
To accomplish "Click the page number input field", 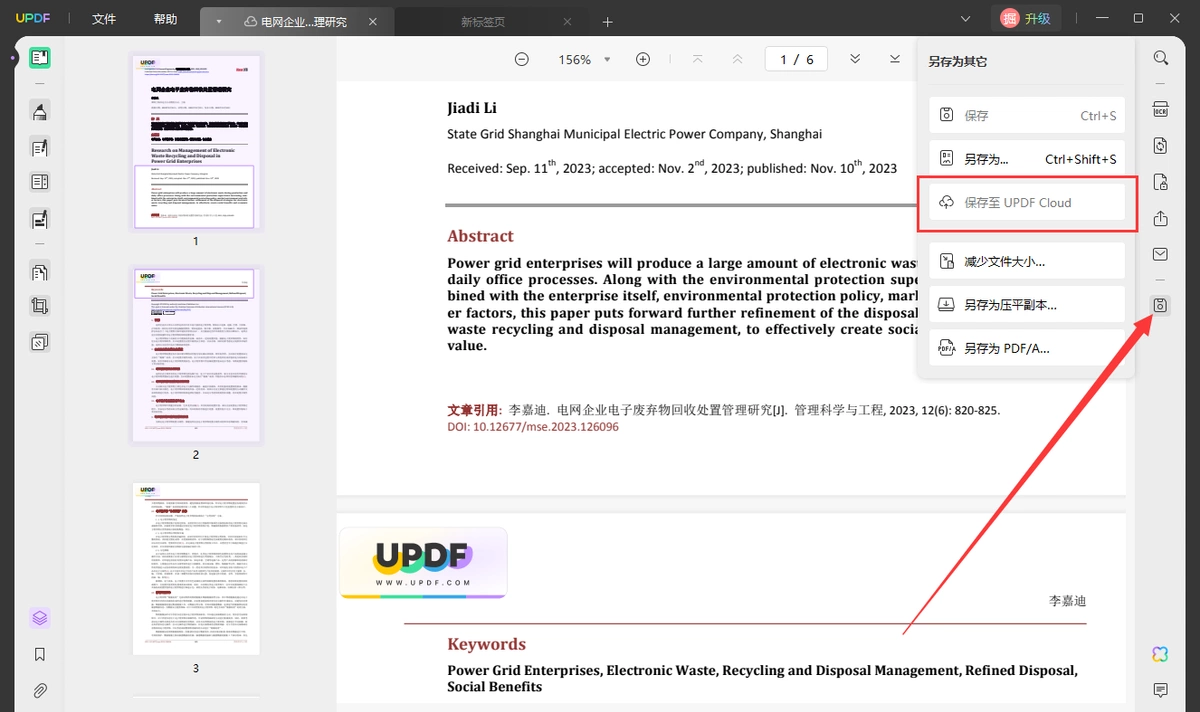I will click(x=796, y=59).
